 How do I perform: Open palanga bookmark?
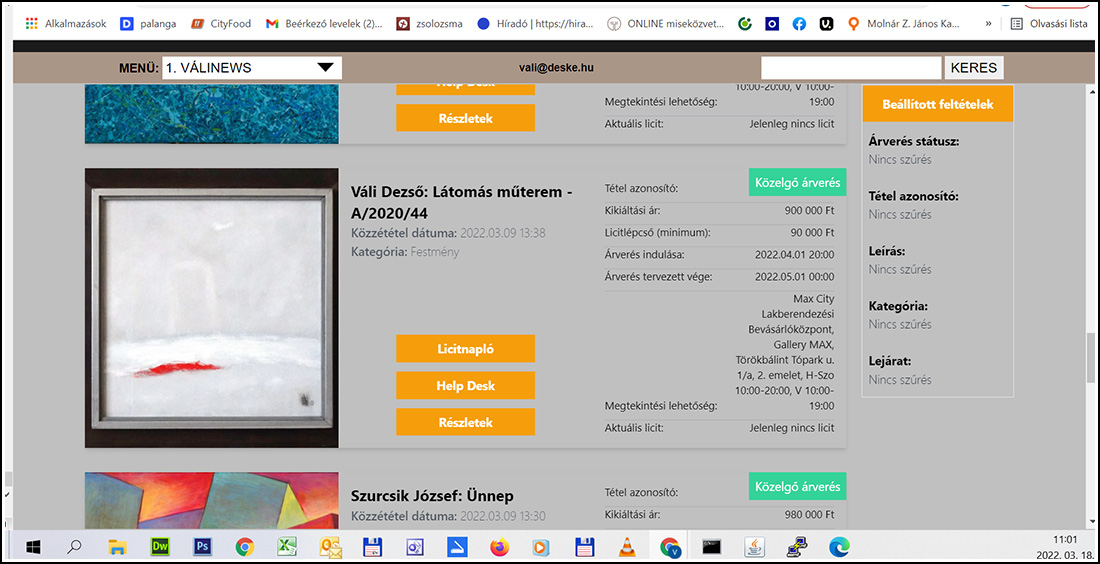(x=148, y=23)
